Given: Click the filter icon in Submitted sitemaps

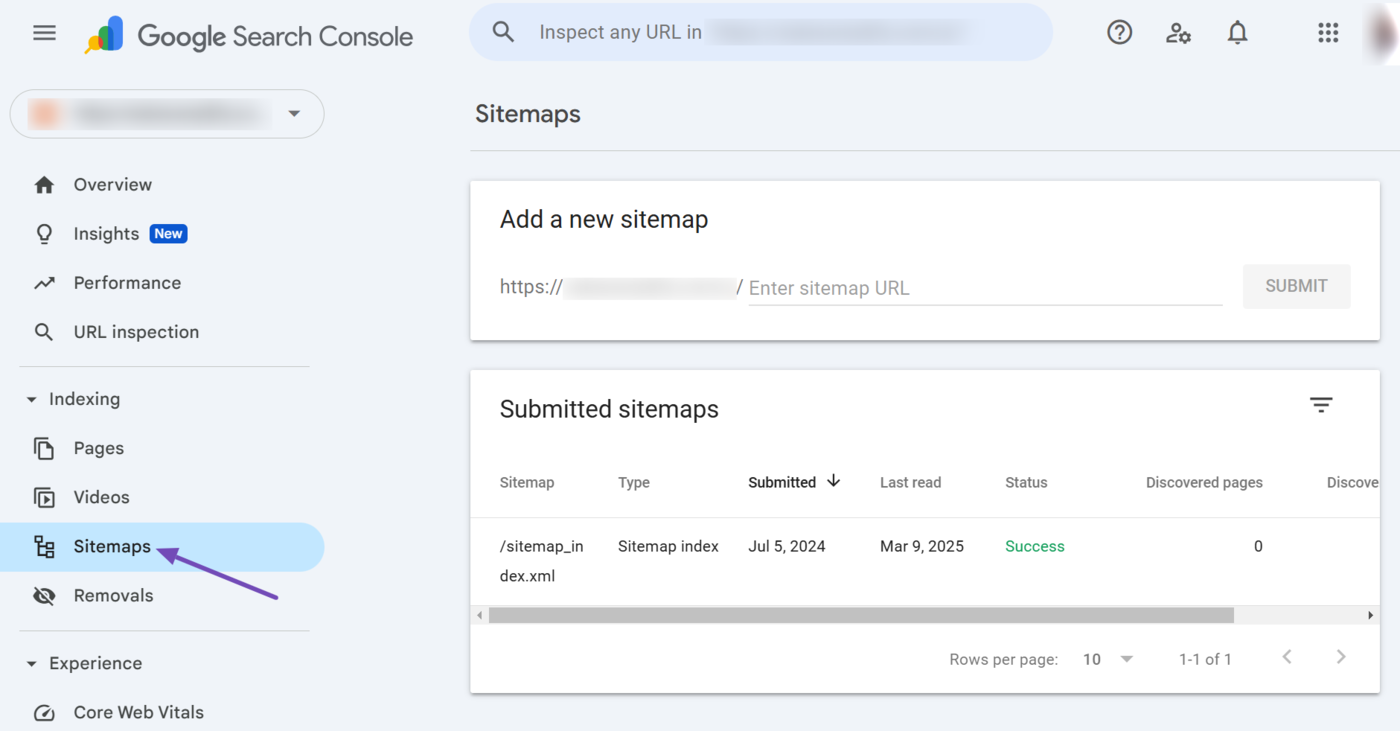Looking at the screenshot, I should coord(1321,405).
